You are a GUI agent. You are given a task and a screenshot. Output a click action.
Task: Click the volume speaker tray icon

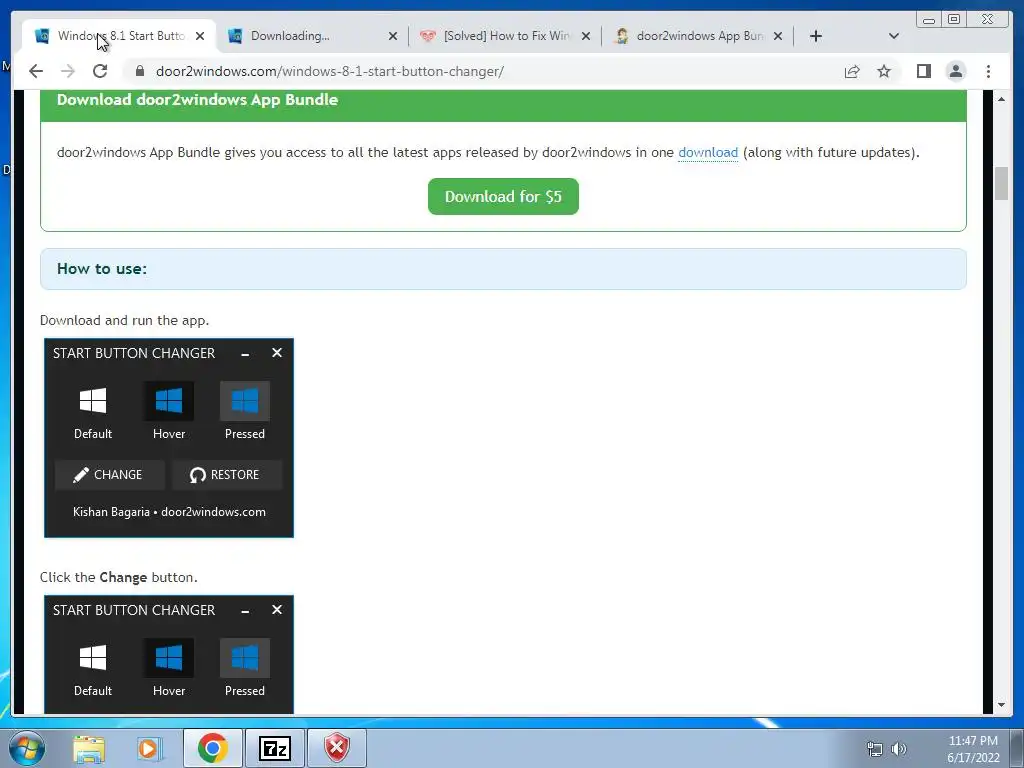(x=899, y=749)
